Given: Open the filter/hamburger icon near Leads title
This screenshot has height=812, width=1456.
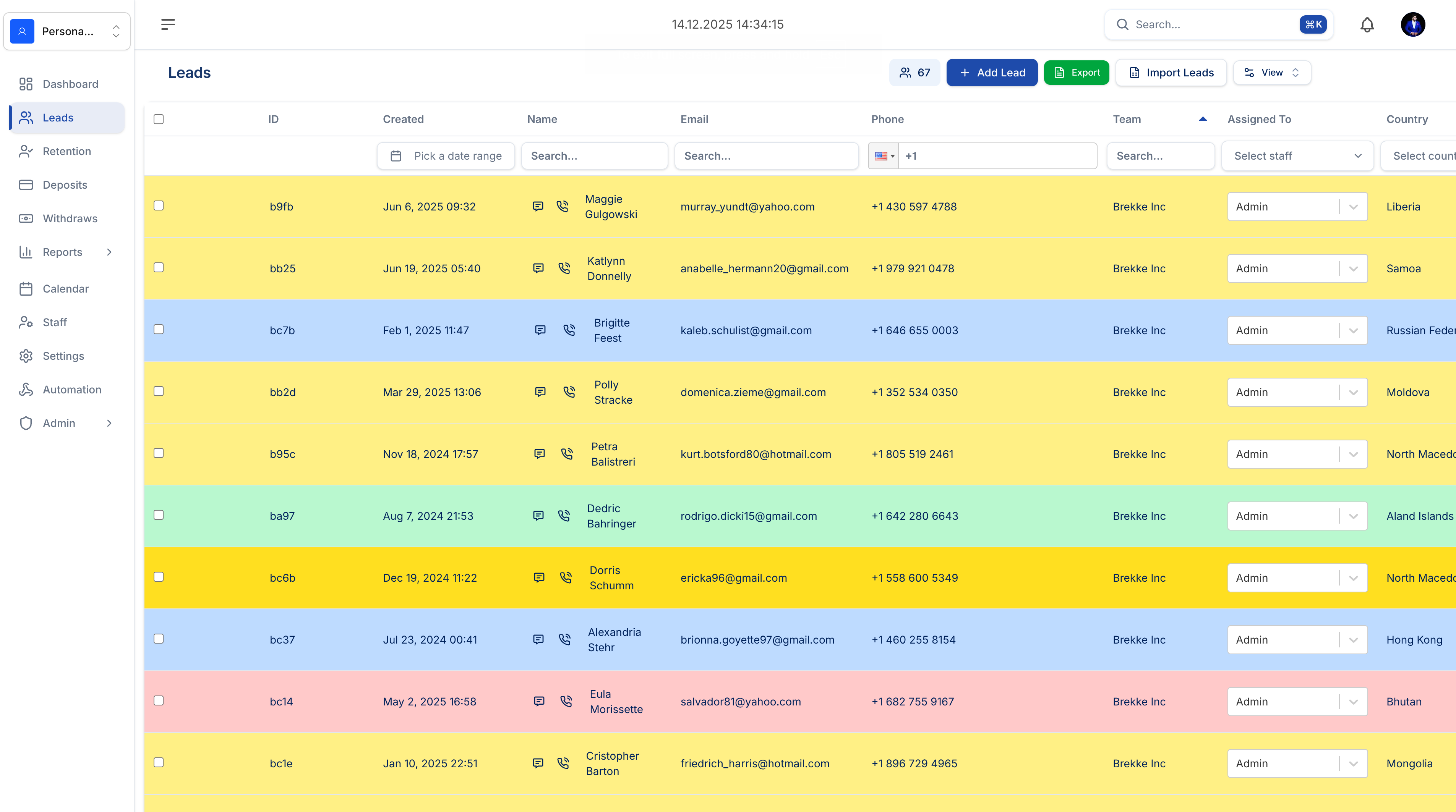Looking at the screenshot, I should pyautogui.click(x=168, y=24).
